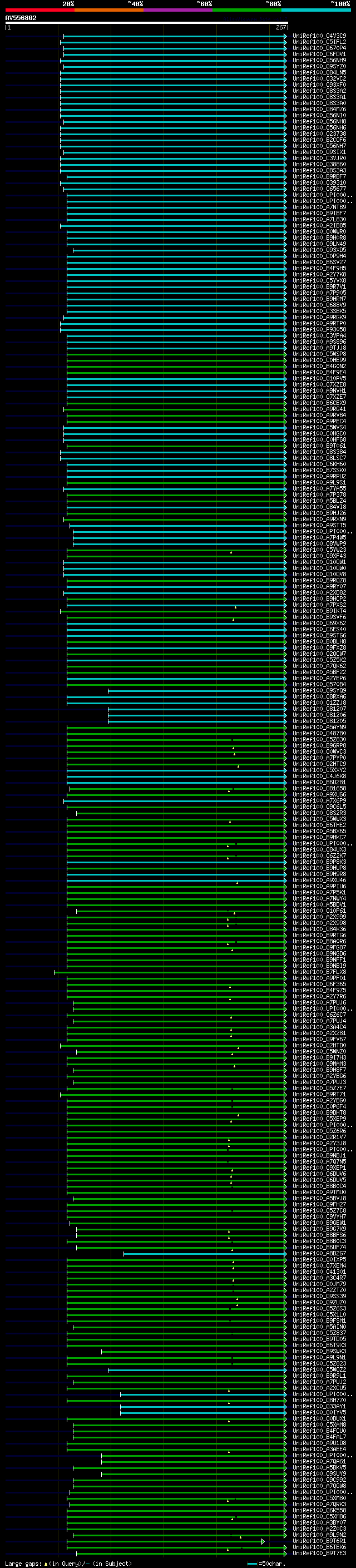Click hit label UniRef100_Q8S2R3
The image size is (356, 1568).
319,813
